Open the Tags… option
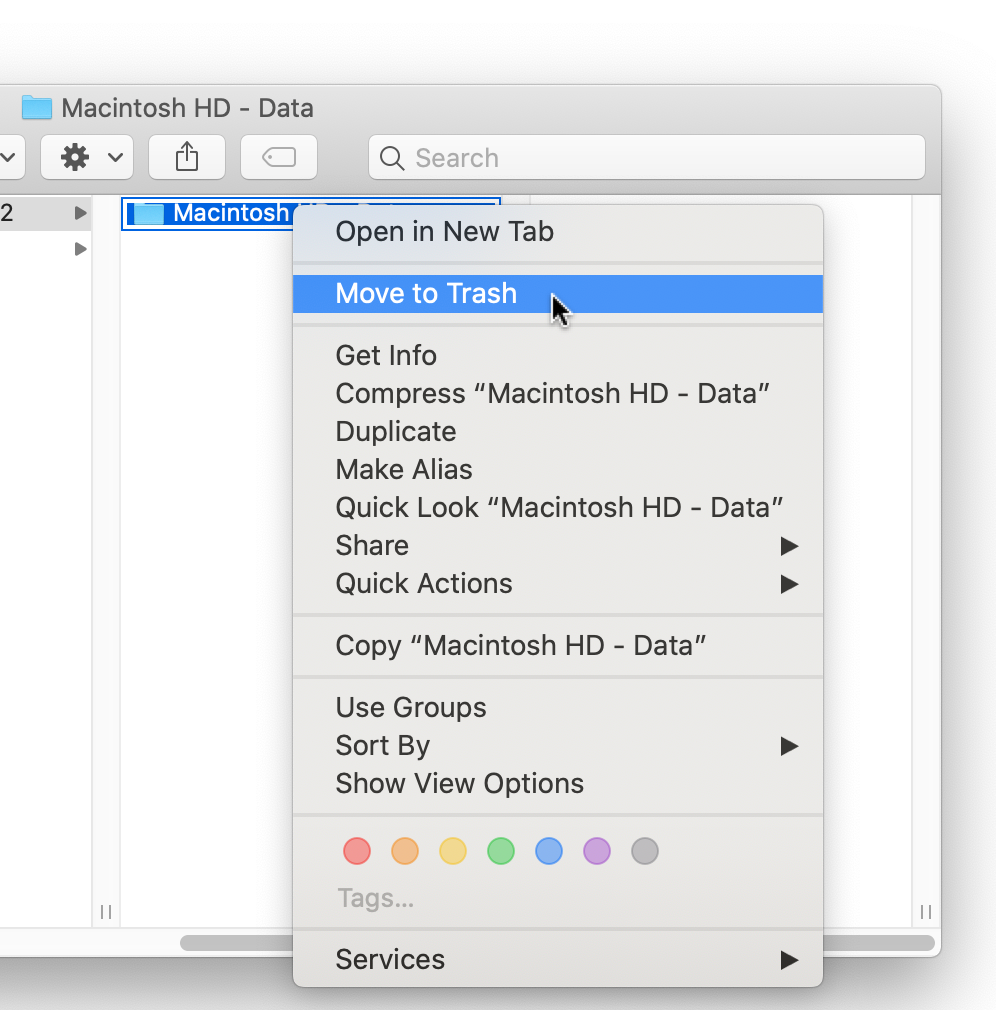The image size is (996, 1010). [x=376, y=898]
